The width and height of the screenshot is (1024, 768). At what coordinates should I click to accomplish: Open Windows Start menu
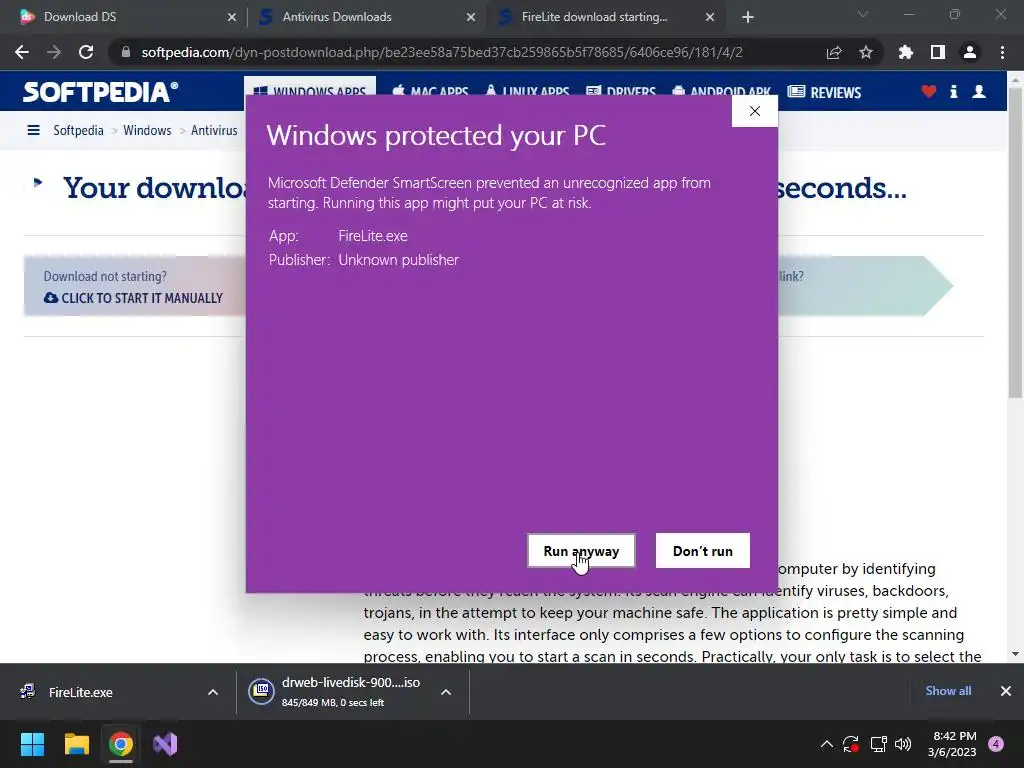(33, 744)
